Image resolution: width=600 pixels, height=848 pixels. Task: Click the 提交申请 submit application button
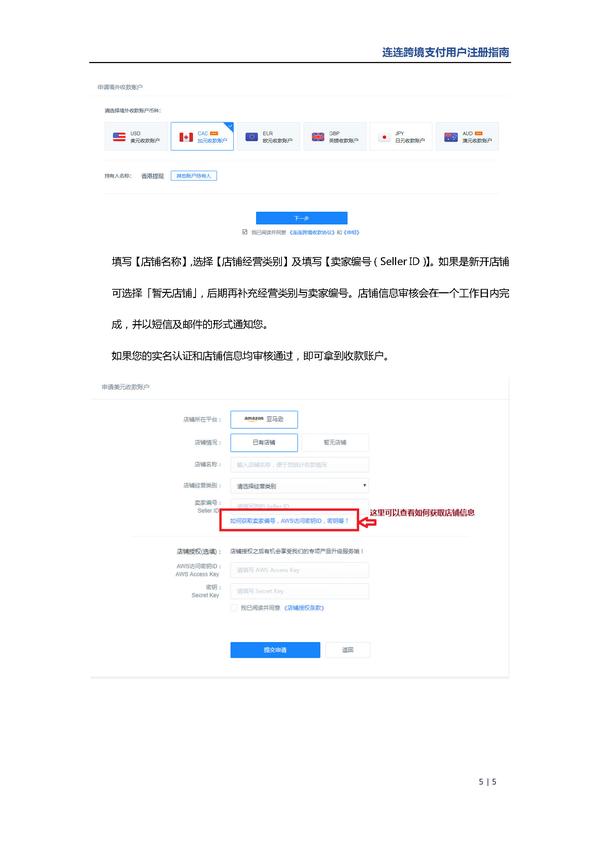[275, 650]
